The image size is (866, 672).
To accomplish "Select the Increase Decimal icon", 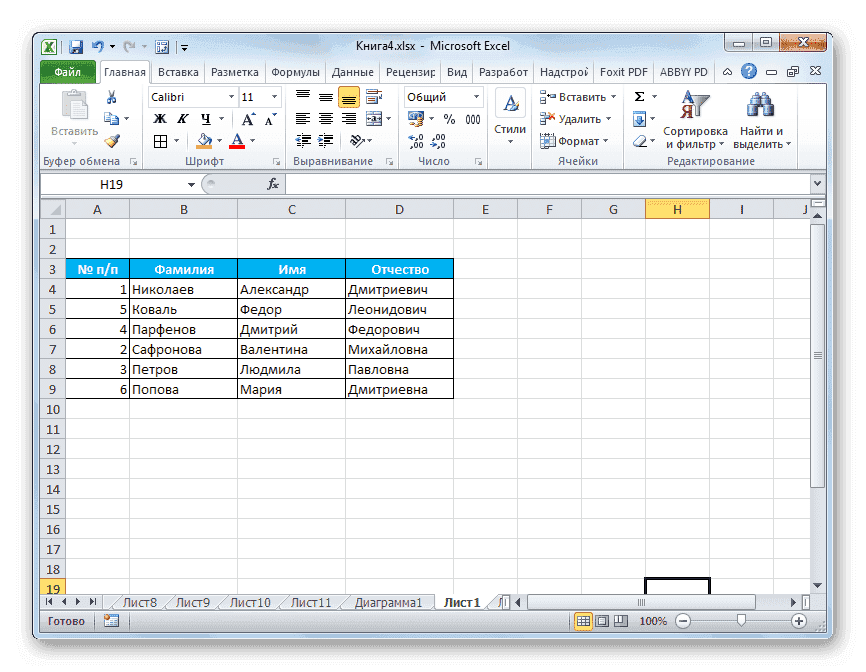I will coord(416,140).
